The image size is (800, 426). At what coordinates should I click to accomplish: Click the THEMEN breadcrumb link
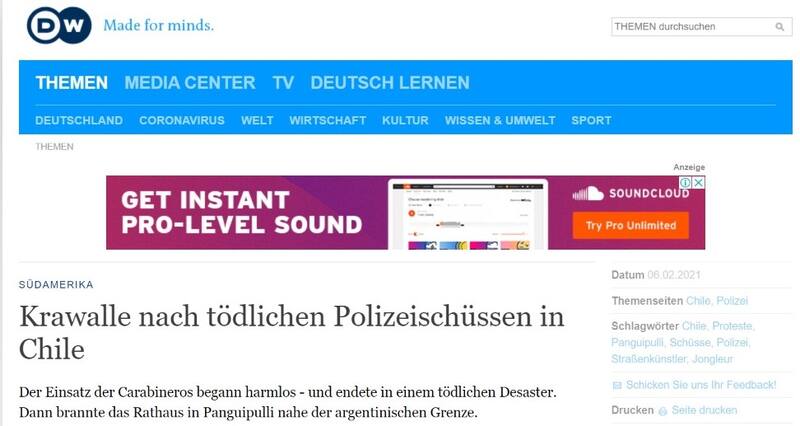tap(54, 147)
